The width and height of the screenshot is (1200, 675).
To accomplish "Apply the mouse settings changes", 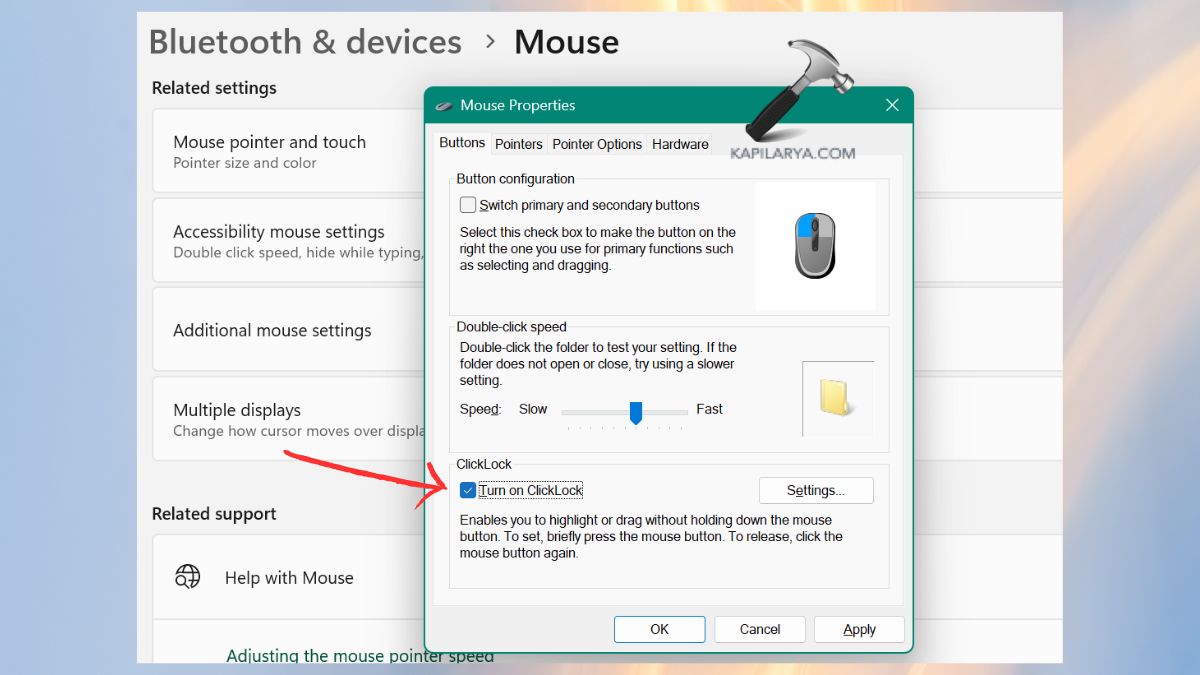I will point(859,629).
